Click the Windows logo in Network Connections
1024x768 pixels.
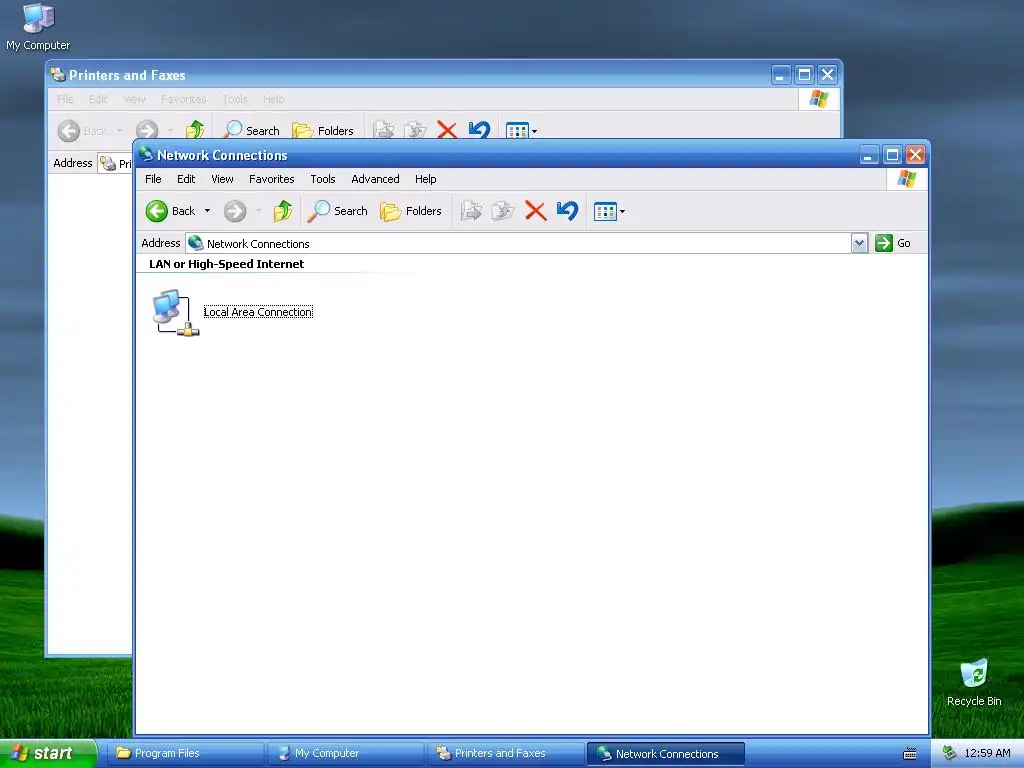906,178
